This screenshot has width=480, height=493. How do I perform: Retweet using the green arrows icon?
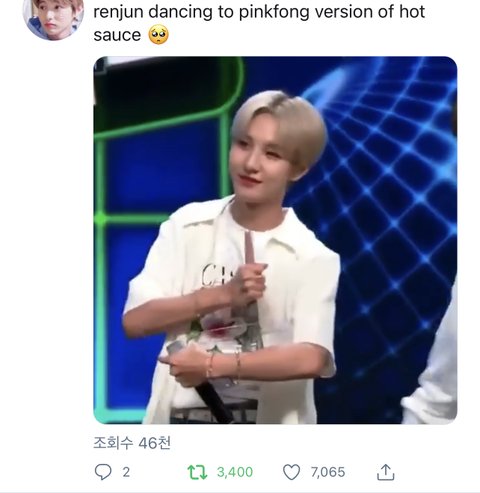coord(197,472)
